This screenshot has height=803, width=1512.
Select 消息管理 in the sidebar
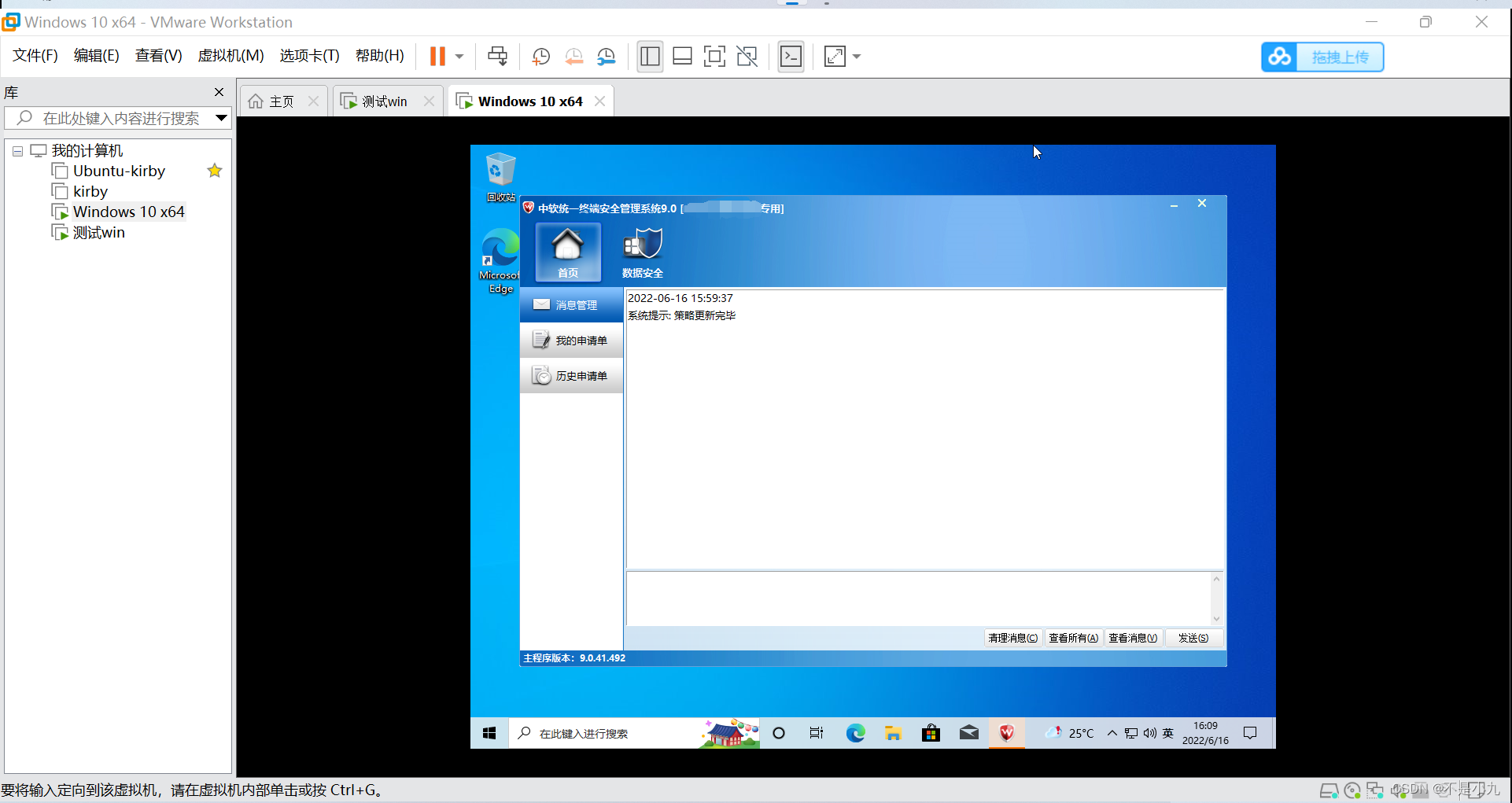point(572,305)
